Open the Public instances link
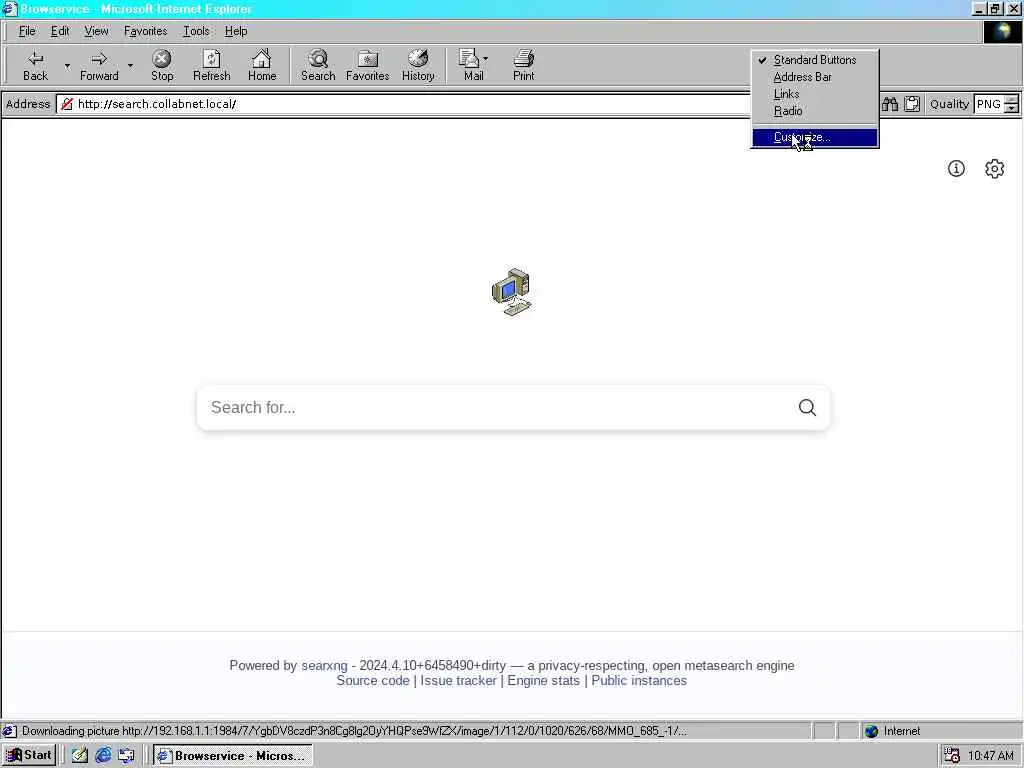The image size is (1024, 768). 639,680
